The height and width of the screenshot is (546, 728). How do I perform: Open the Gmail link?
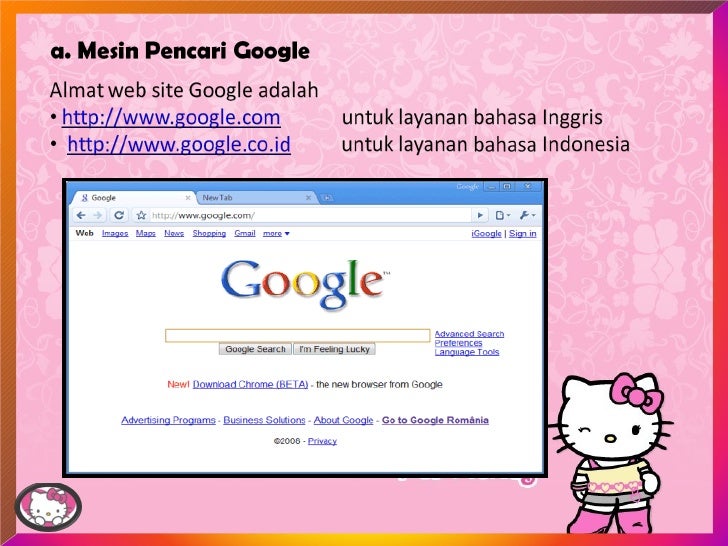click(245, 234)
